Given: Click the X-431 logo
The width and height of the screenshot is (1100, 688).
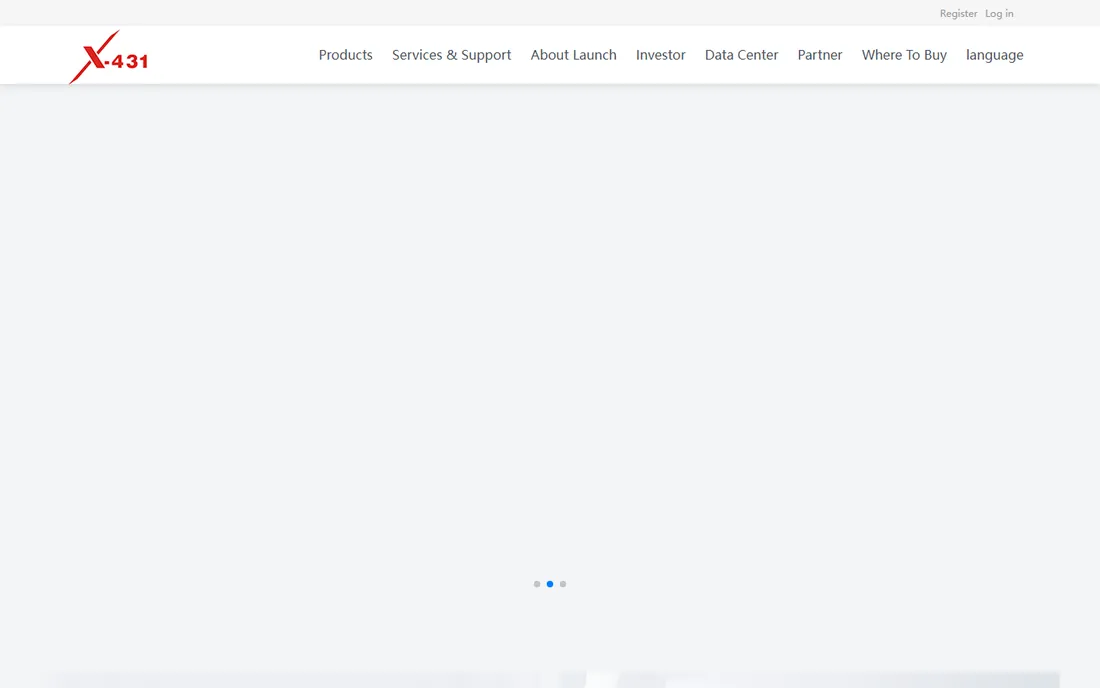Looking at the screenshot, I should coord(108,57).
